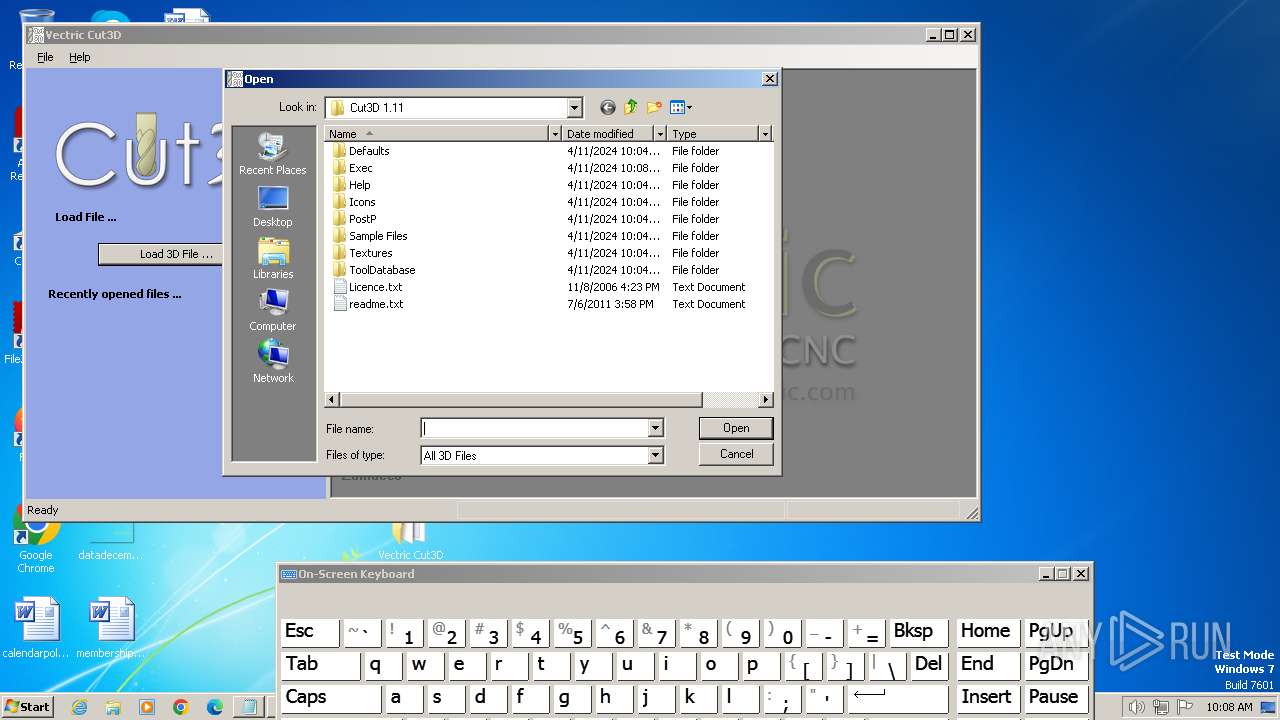
Task: Open Edge from the taskbar
Action: [x=214, y=707]
